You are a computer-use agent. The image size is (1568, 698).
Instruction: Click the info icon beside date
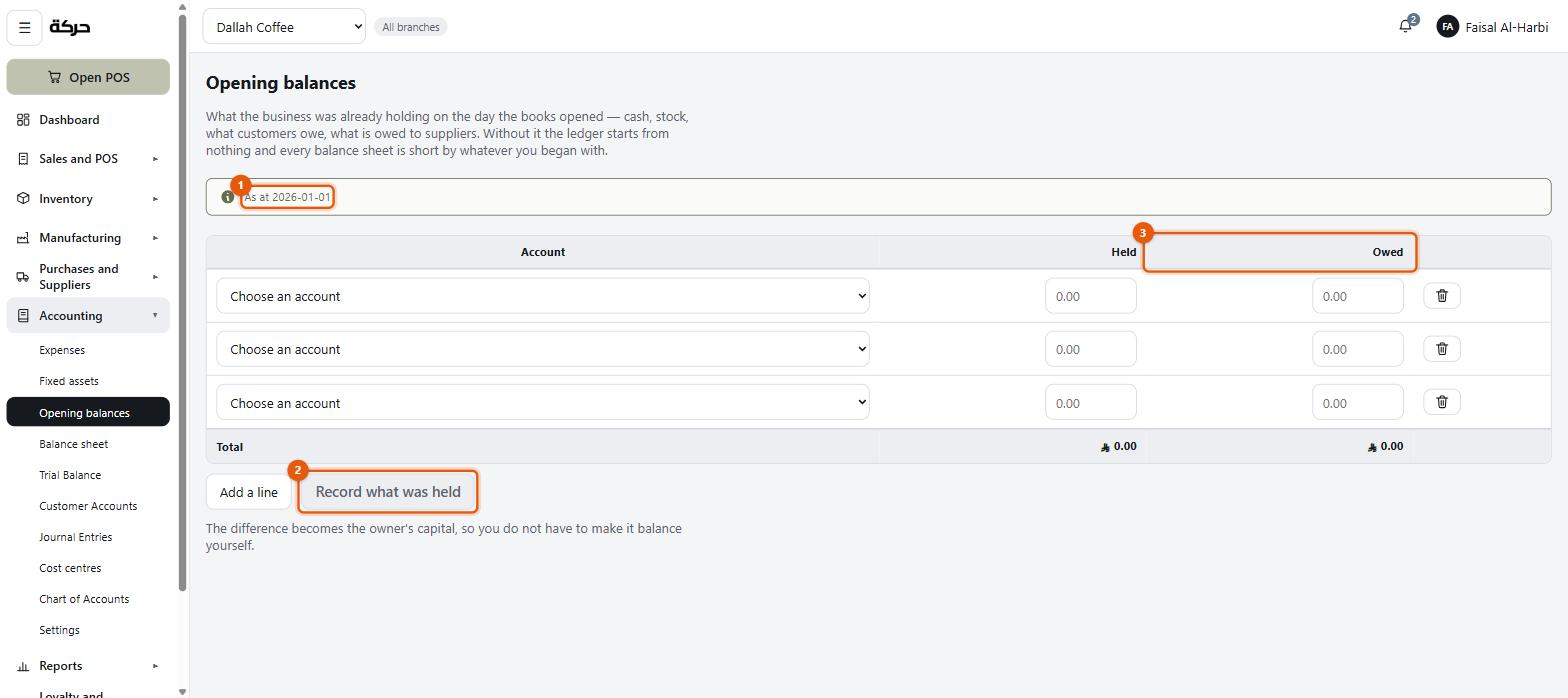coord(227,197)
